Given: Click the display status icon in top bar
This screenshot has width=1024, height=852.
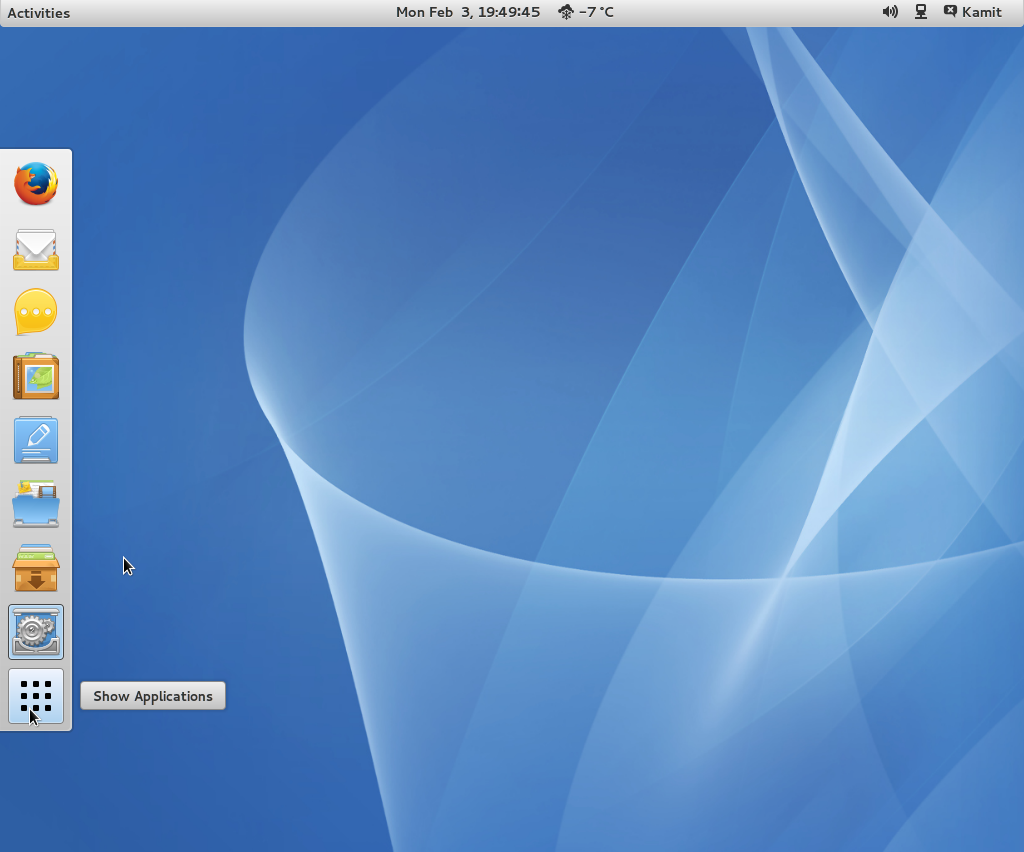Looking at the screenshot, I should 919,12.
